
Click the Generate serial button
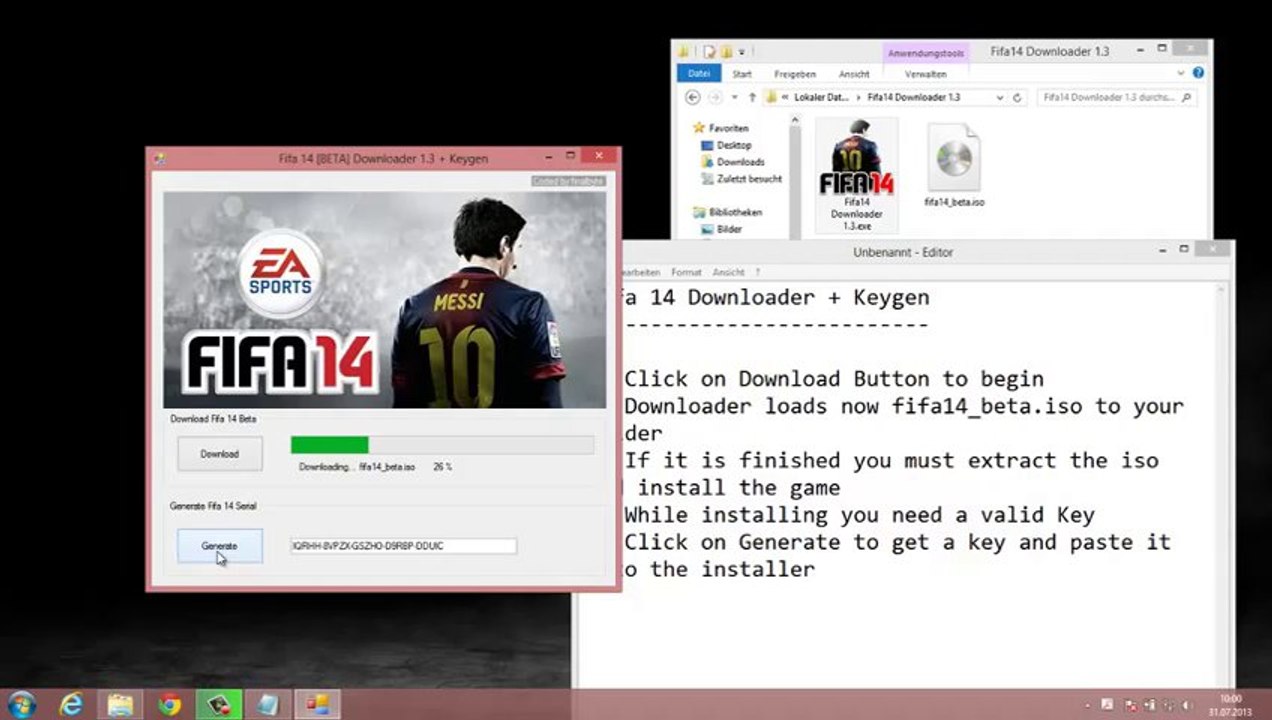tap(220, 546)
